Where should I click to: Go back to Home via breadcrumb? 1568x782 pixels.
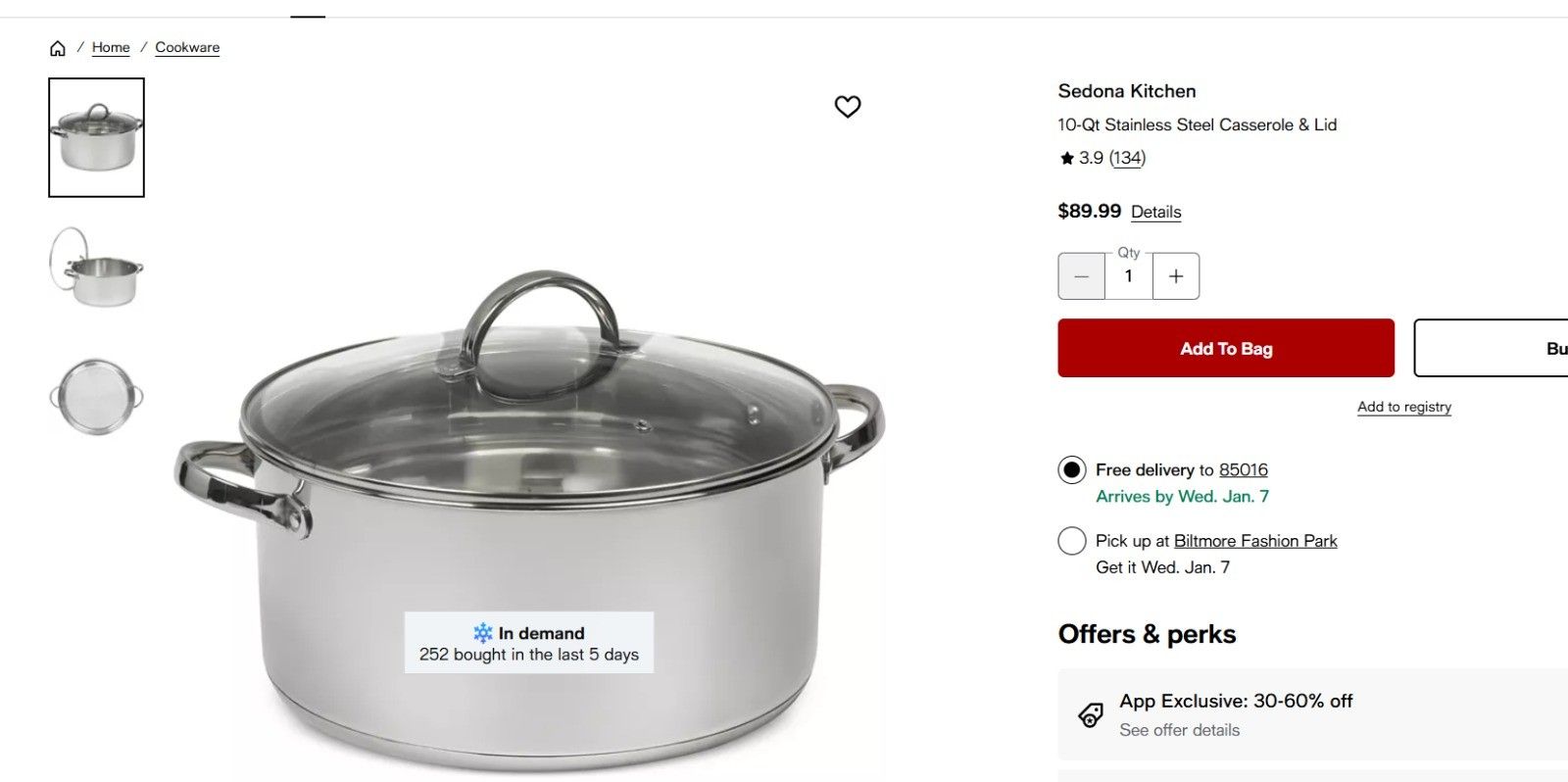(110, 47)
